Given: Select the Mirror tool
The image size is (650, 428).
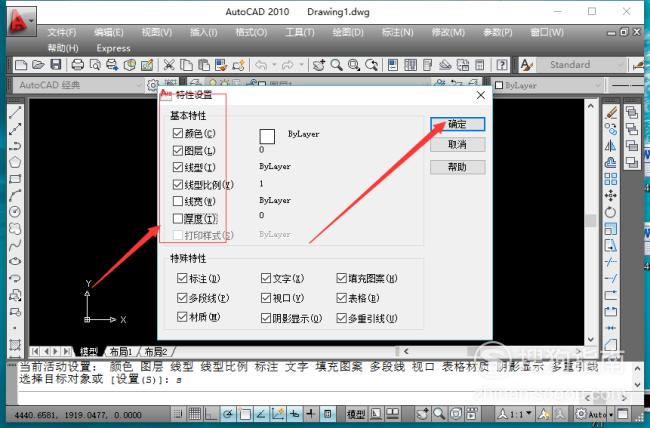Looking at the screenshot, I should point(611,146).
